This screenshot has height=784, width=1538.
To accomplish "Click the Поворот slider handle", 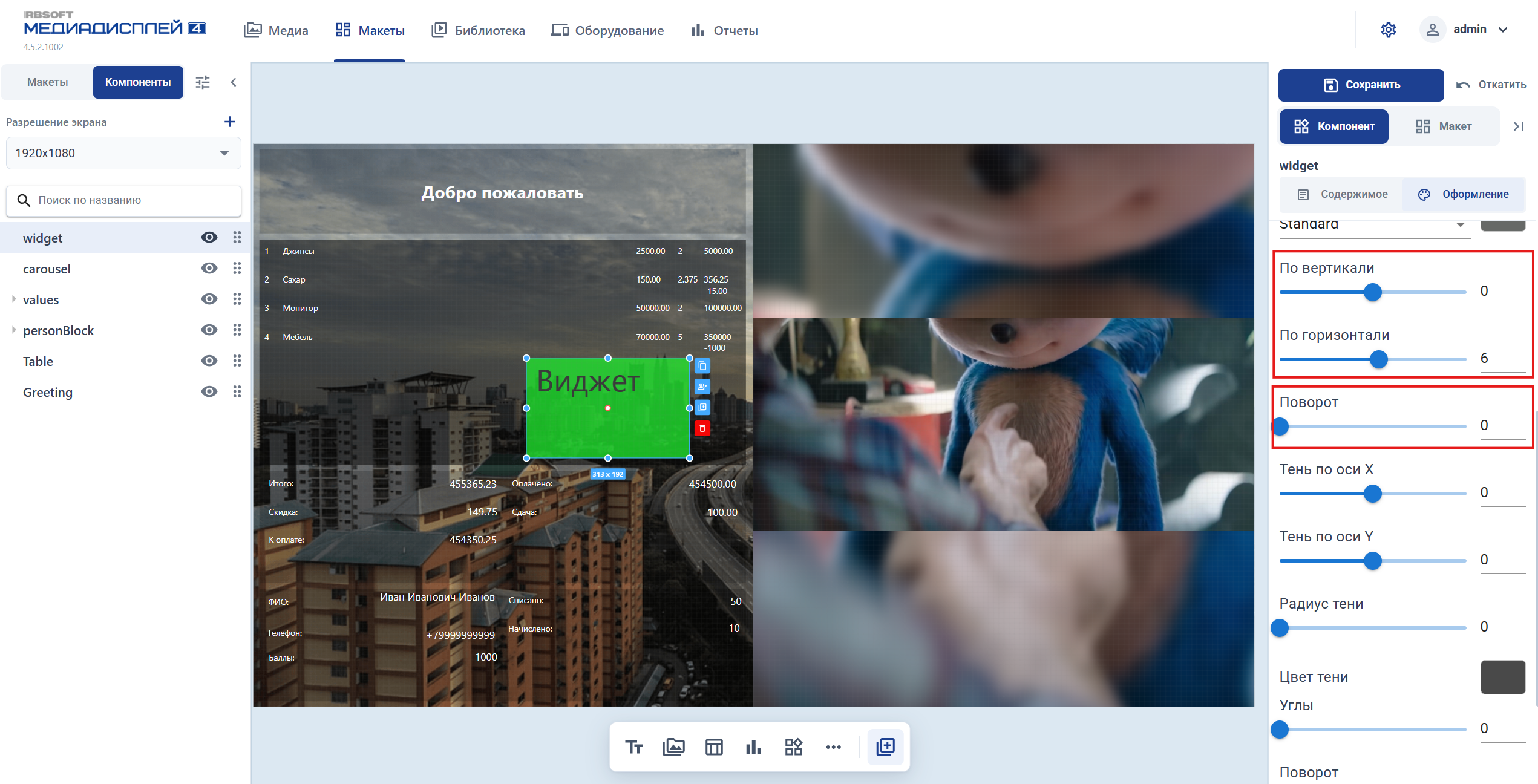I will 1280,426.
